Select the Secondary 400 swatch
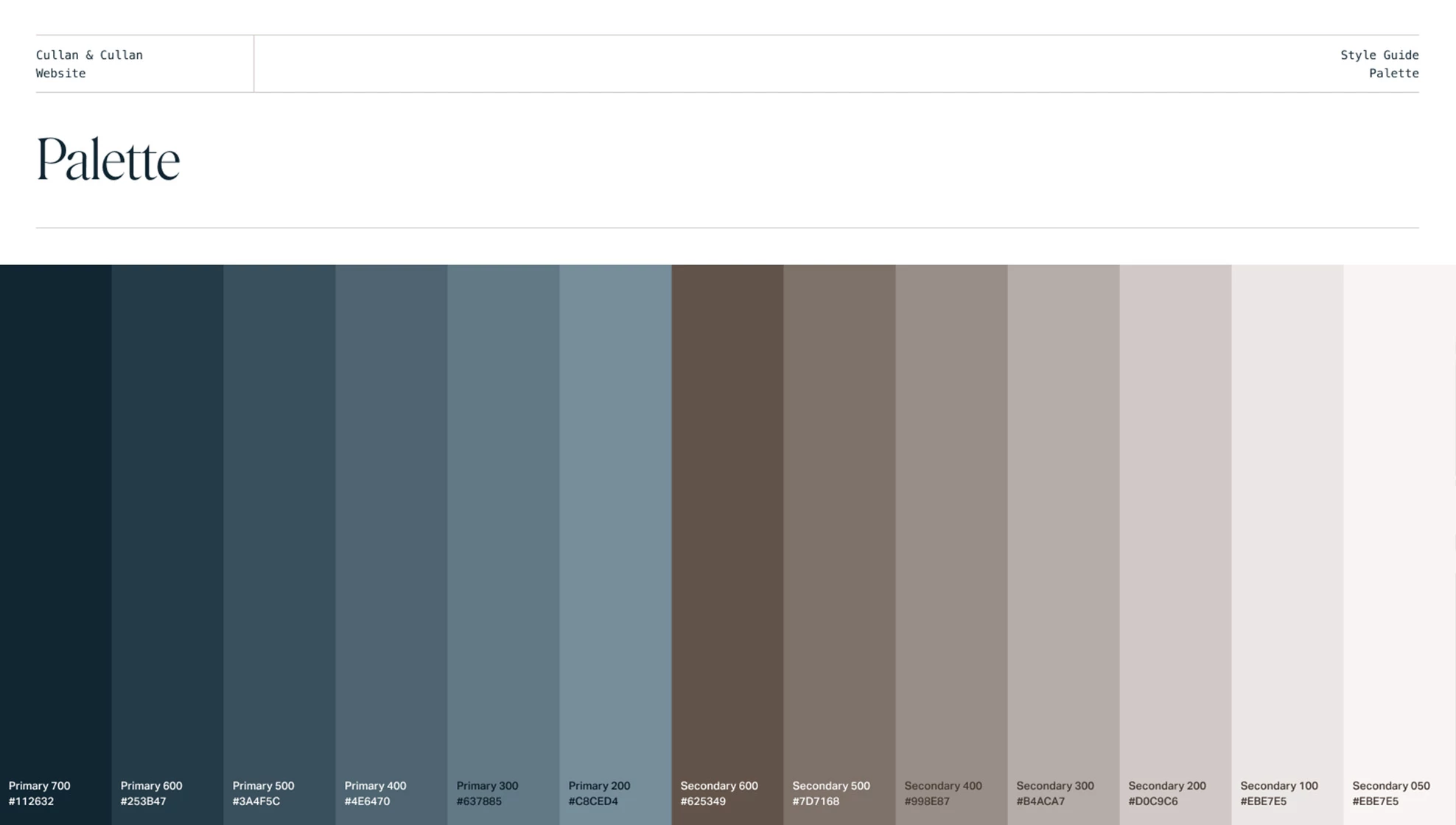This screenshot has width=1456, height=825. coord(951,516)
